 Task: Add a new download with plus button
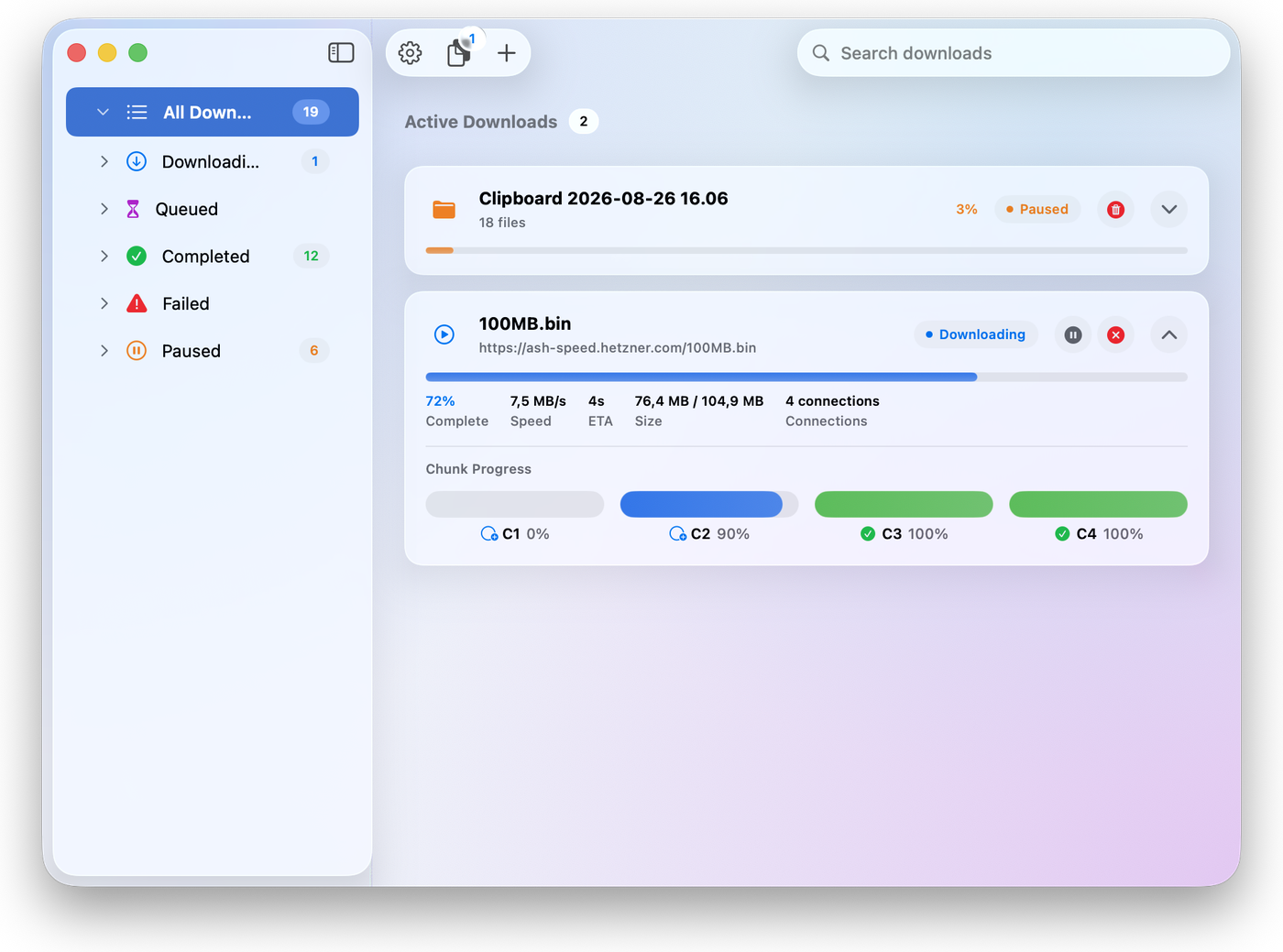(507, 53)
